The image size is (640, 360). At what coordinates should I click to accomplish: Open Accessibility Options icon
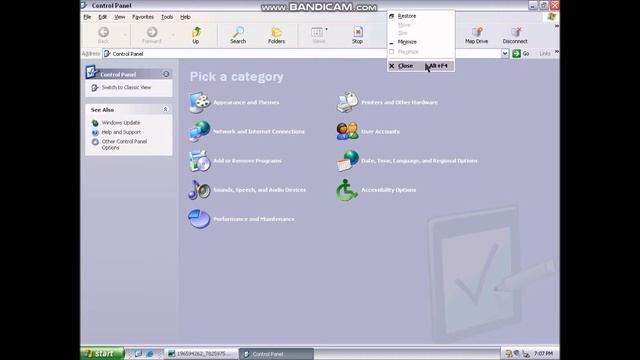click(347, 190)
